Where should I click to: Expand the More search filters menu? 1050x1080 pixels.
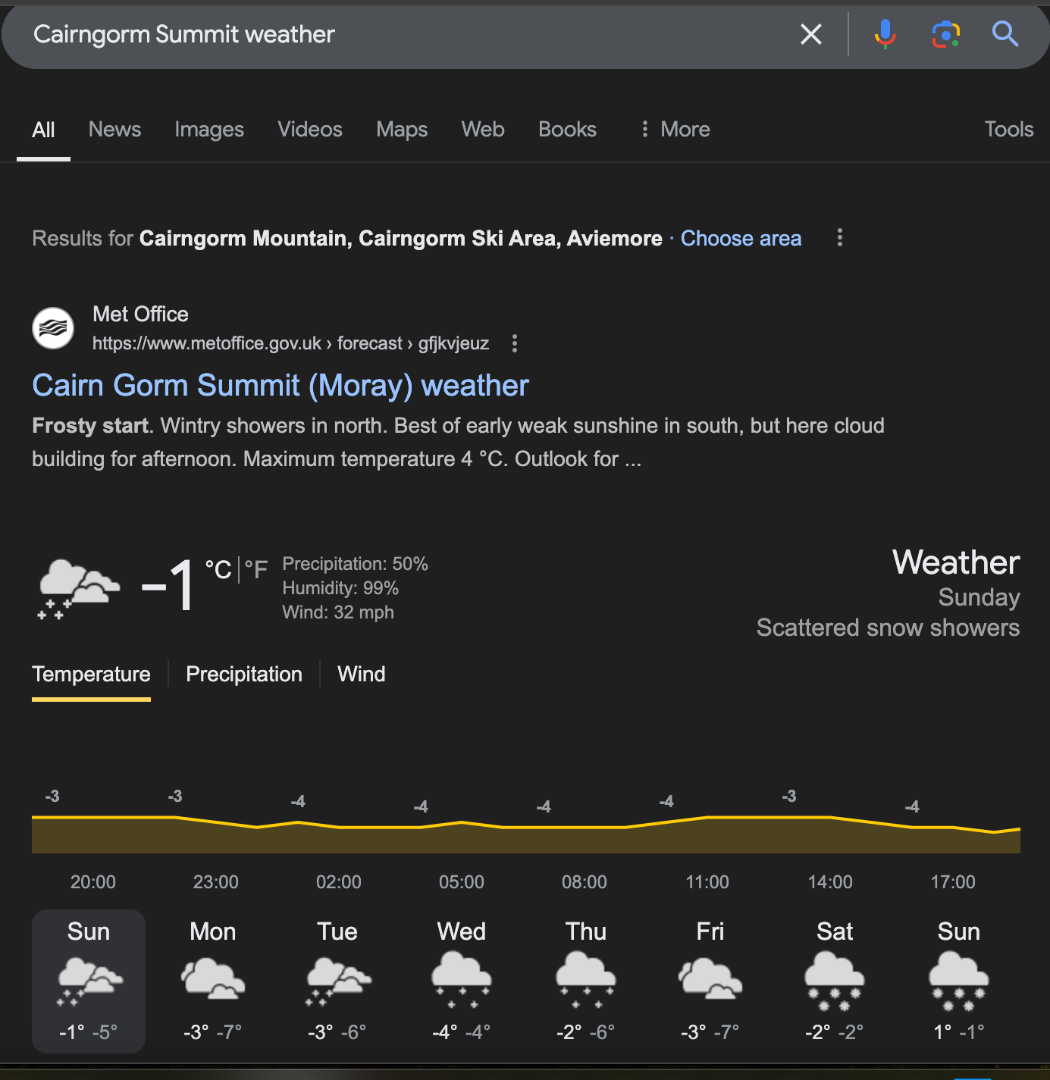point(674,129)
